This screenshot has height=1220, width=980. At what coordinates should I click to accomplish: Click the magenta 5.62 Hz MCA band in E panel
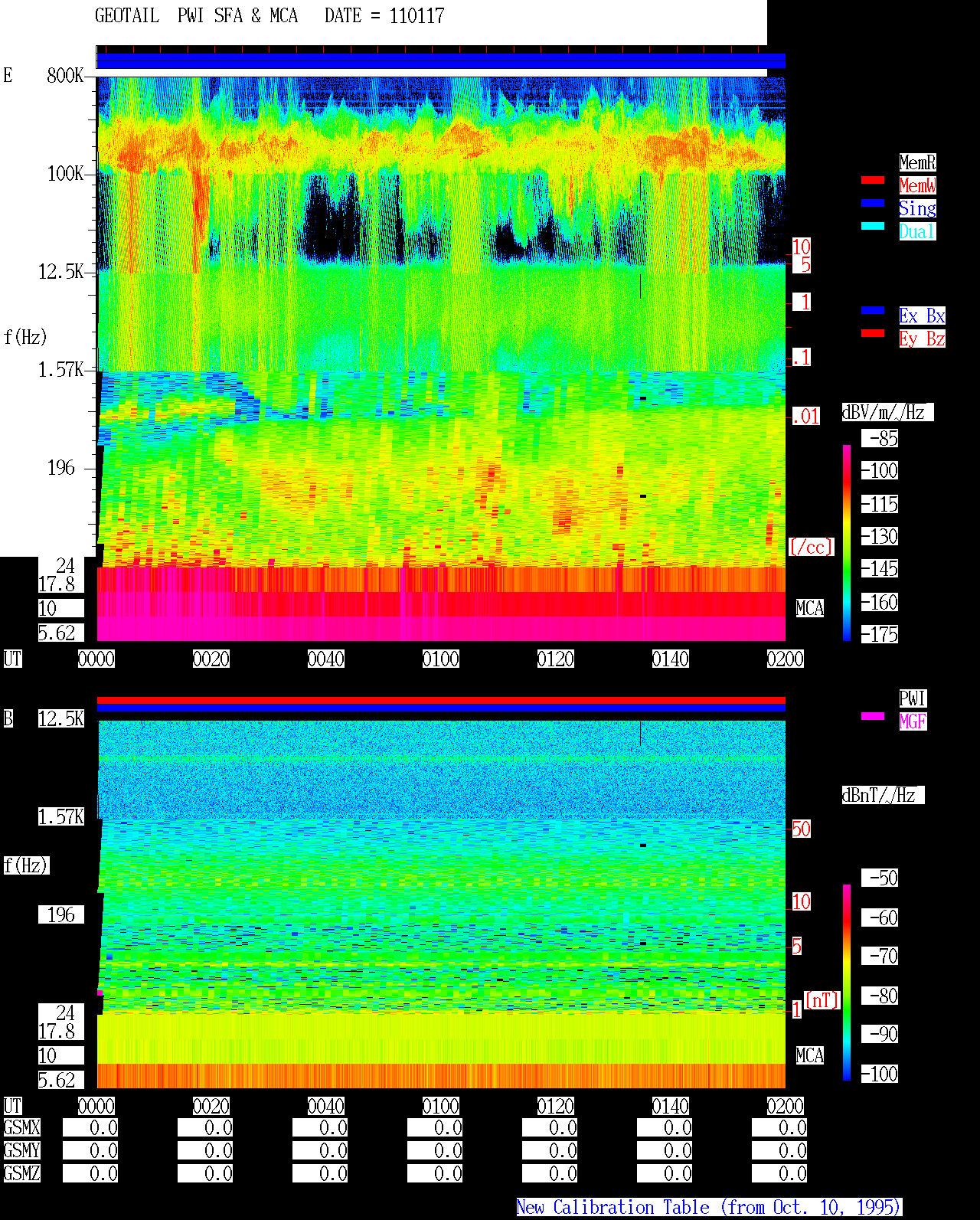coord(441,629)
